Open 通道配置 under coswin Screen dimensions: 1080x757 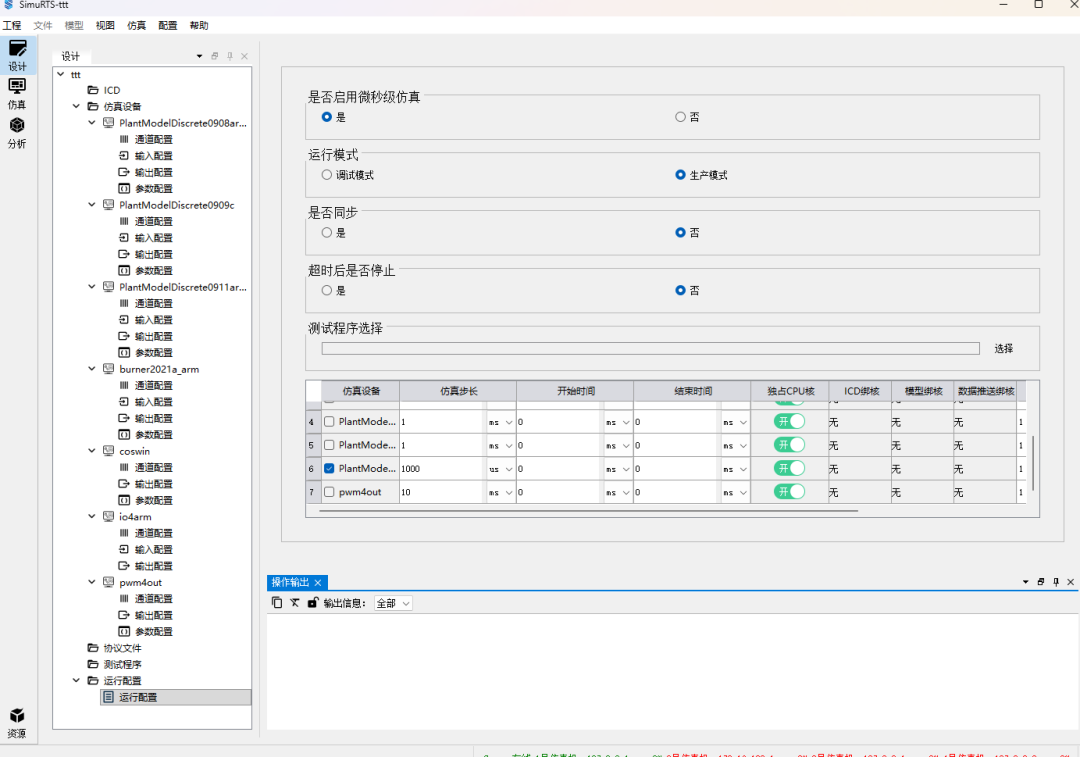tap(154, 468)
